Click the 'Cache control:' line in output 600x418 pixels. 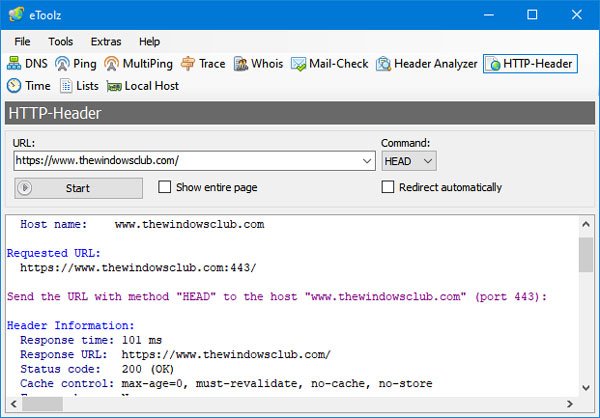point(226,384)
